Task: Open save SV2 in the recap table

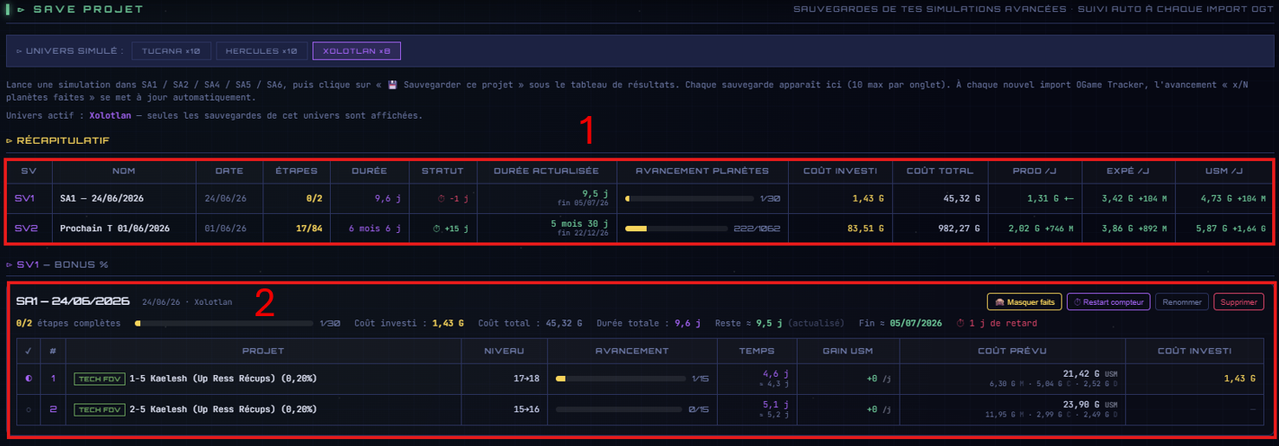Action: [x=24, y=228]
